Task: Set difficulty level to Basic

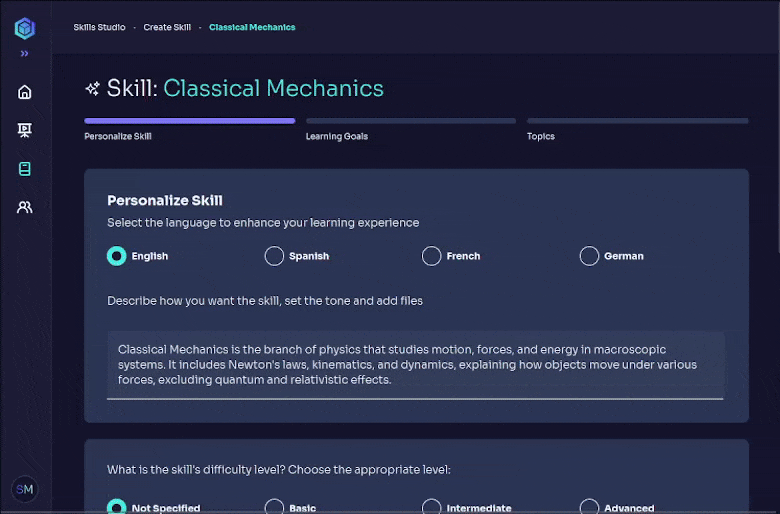Action: pos(274,507)
